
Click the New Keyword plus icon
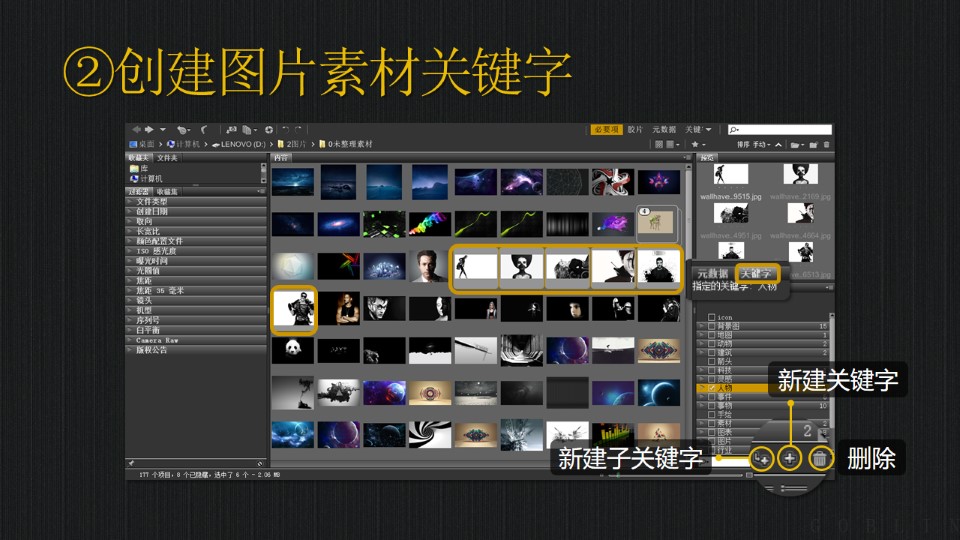click(790, 458)
